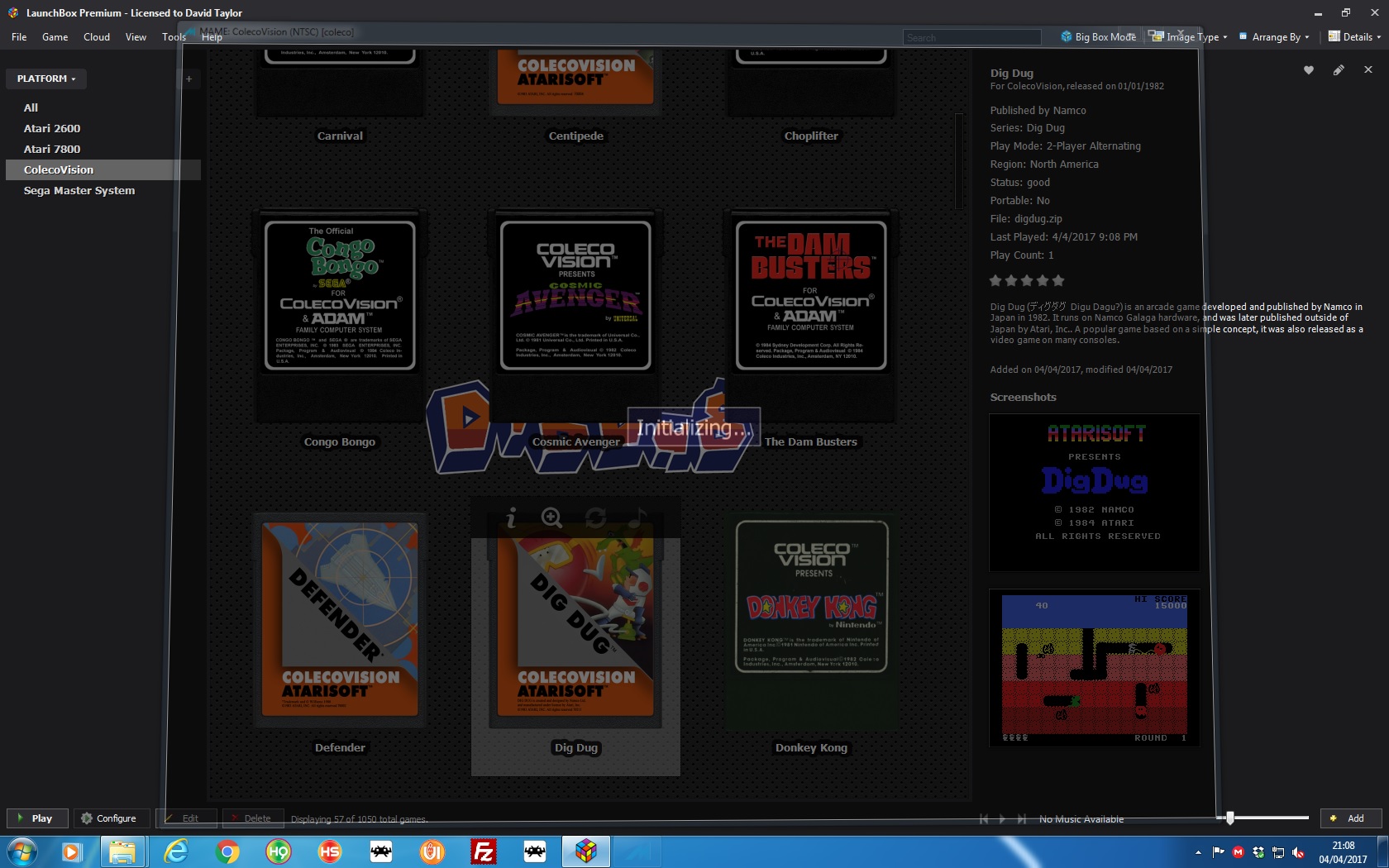Open the Dig Dug gameplay screenshot
The height and width of the screenshot is (868, 1389).
(x=1095, y=668)
